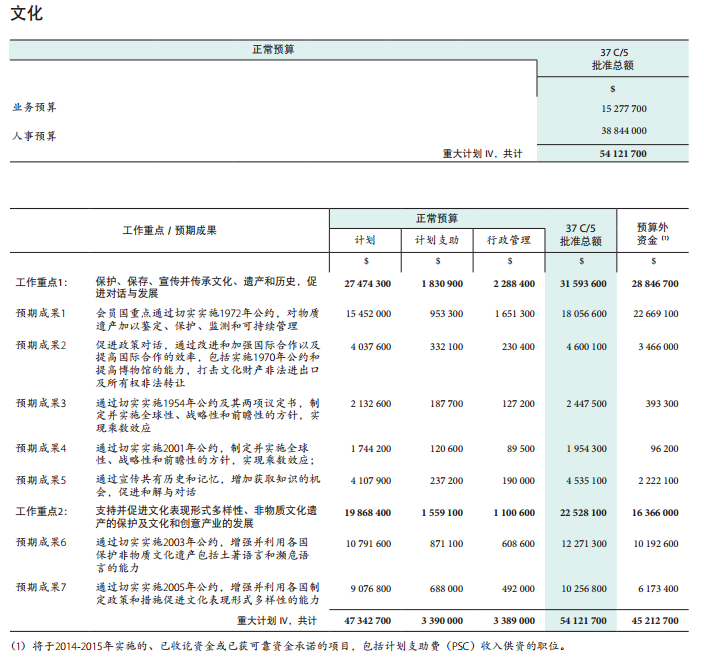Click the 45 212 700 extrabudgetary total
Viewport: 704px width, 658px height.
coord(655,621)
